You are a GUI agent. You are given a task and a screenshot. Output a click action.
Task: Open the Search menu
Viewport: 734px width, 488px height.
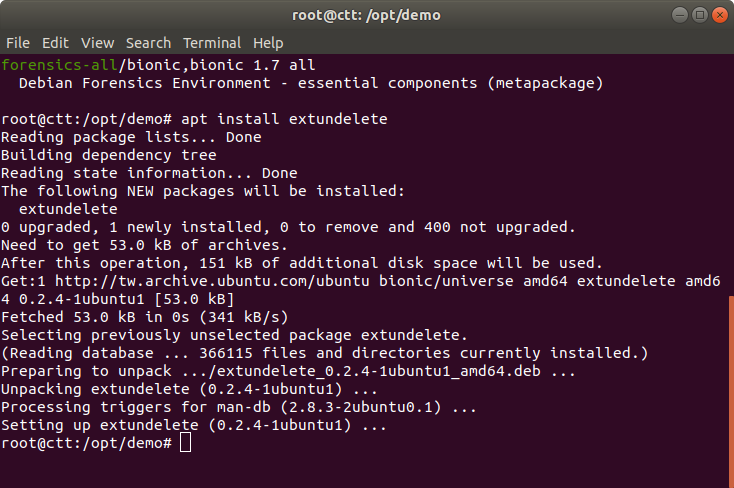pyautogui.click(x=148, y=43)
